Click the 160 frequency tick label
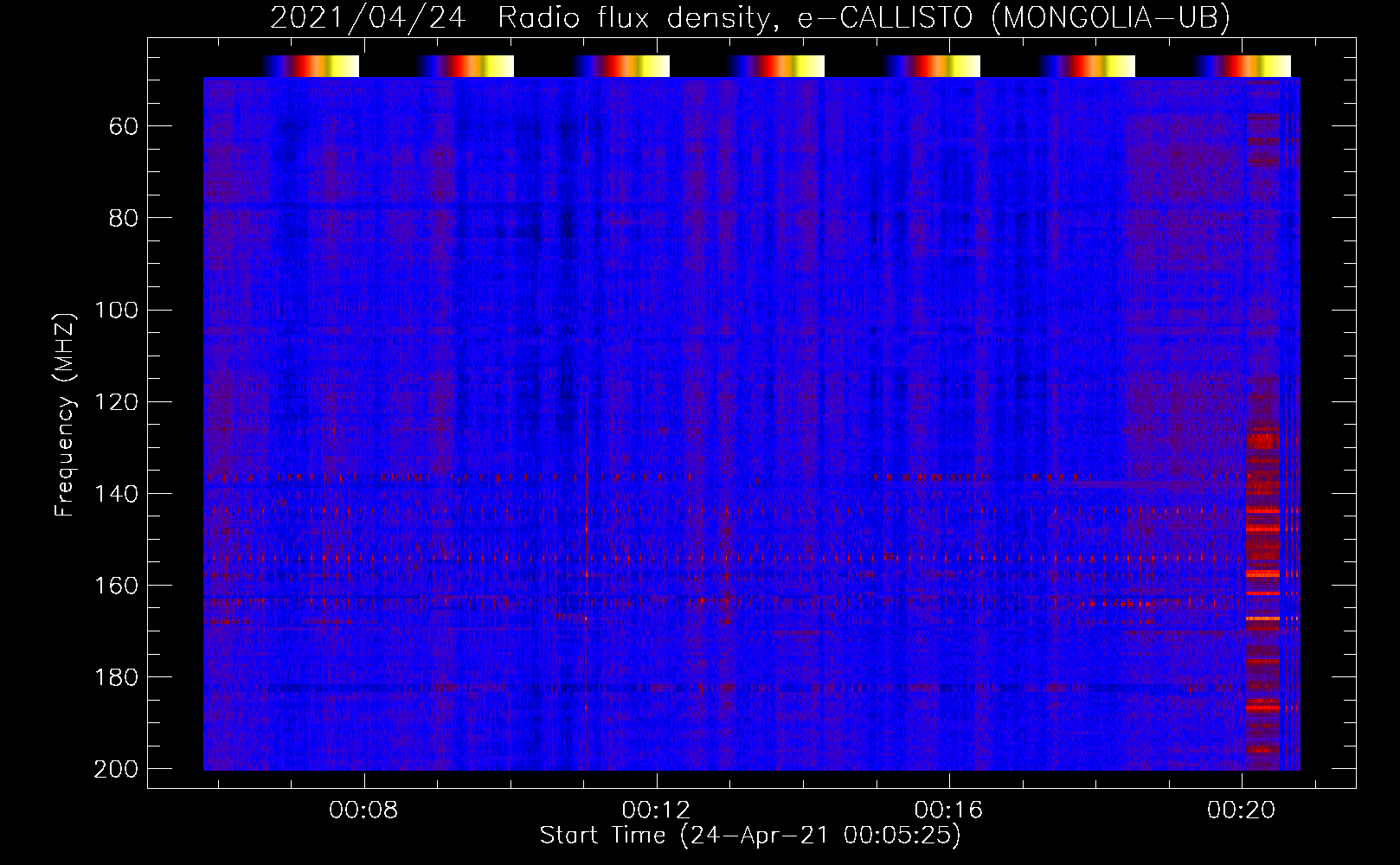This screenshot has width=1400, height=865. tap(116, 586)
